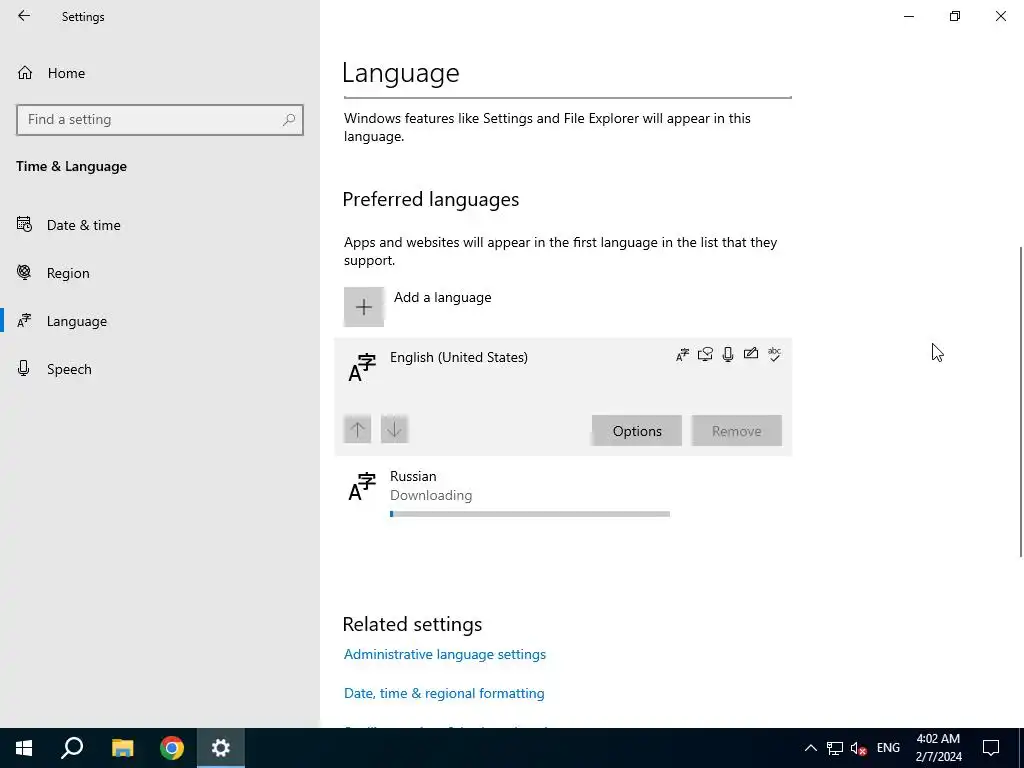The height and width of the screenshot is (768, 1024).
Task: Click speech recognition microphone icon on English row
Action: (728, 354)
